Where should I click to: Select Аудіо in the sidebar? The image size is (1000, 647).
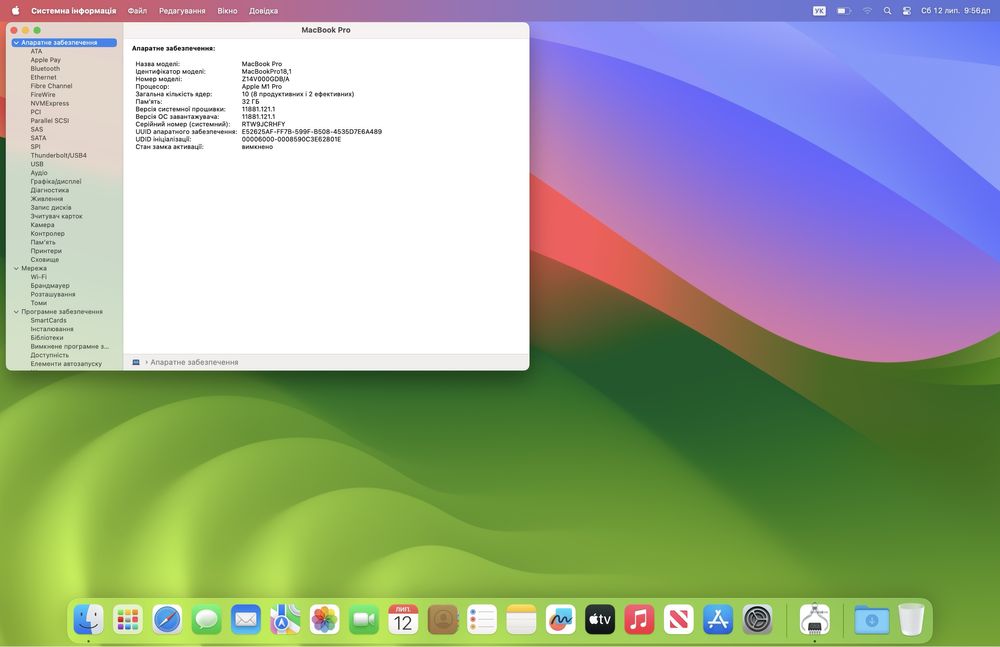(39, 173)
